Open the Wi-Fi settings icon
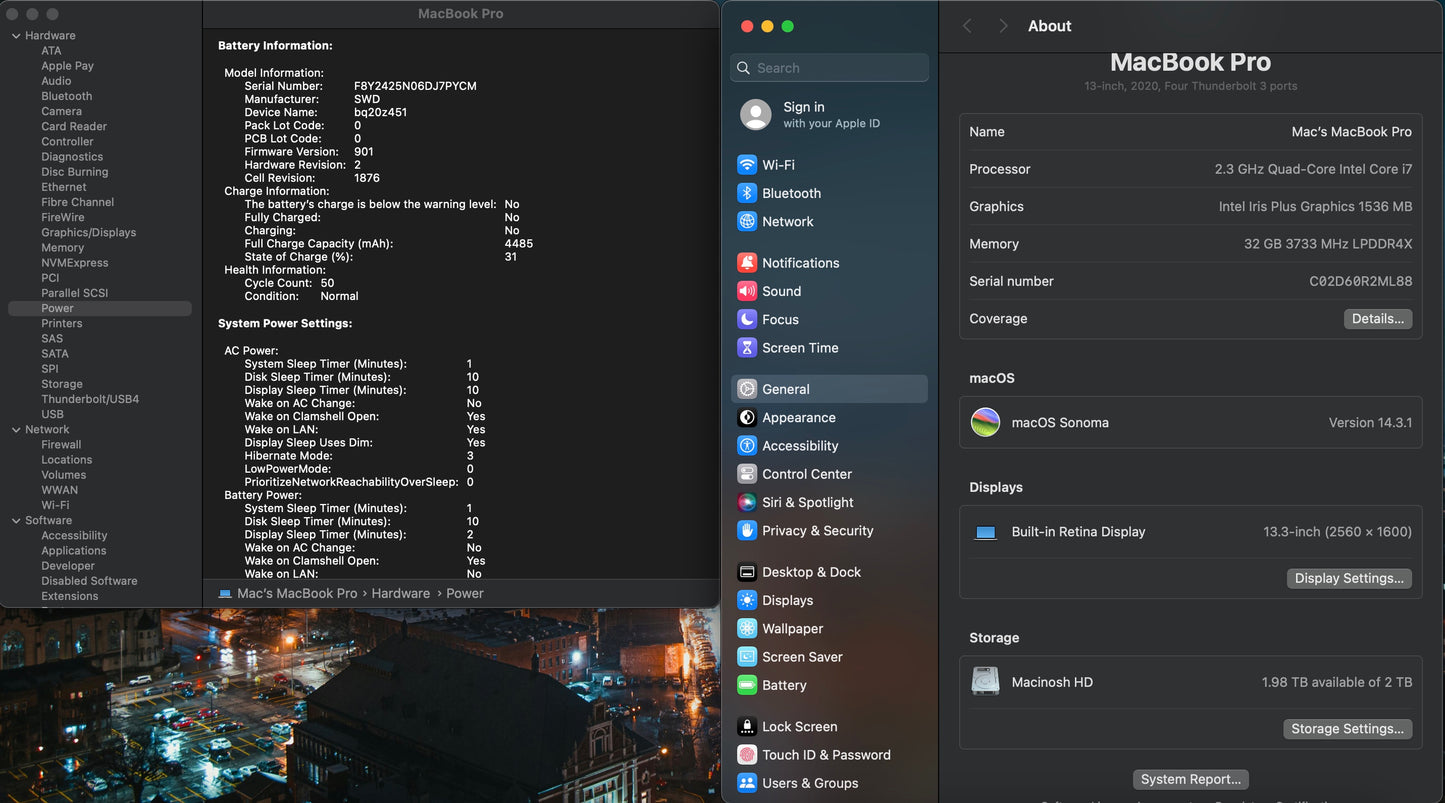The image size is (1445, 803). 746,165
